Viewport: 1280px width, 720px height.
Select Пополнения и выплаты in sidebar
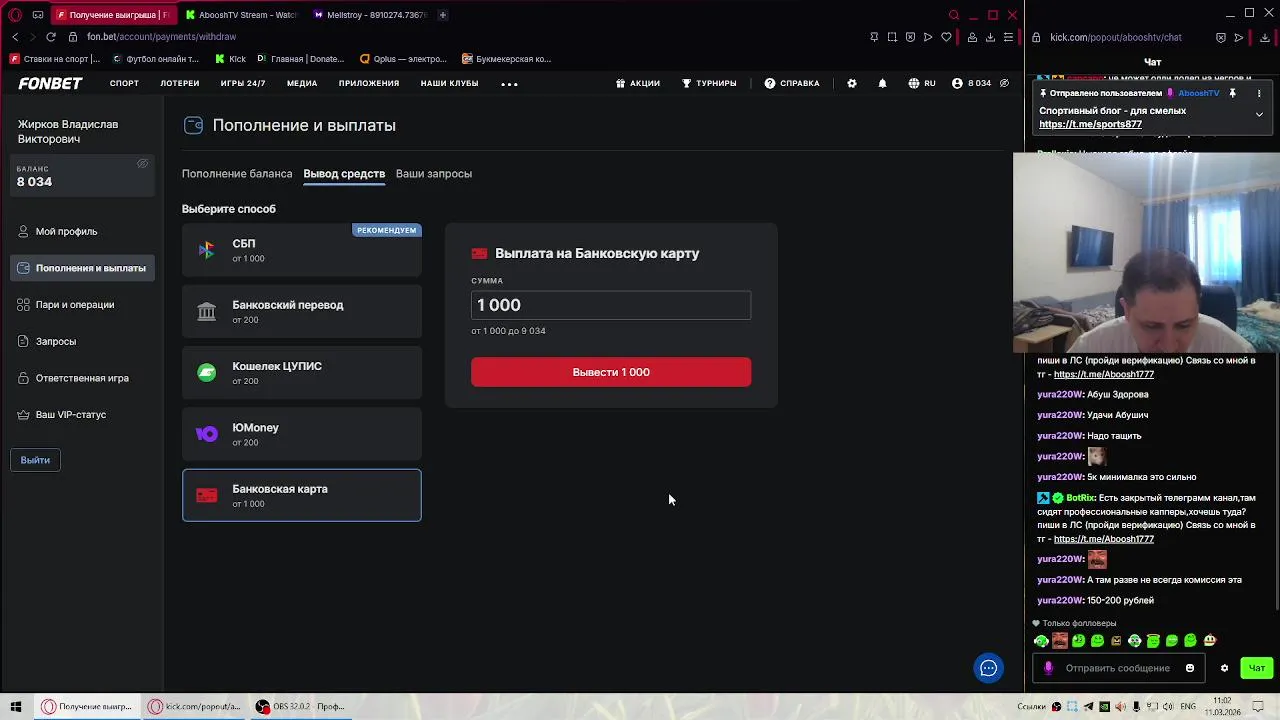pos(83,268)
